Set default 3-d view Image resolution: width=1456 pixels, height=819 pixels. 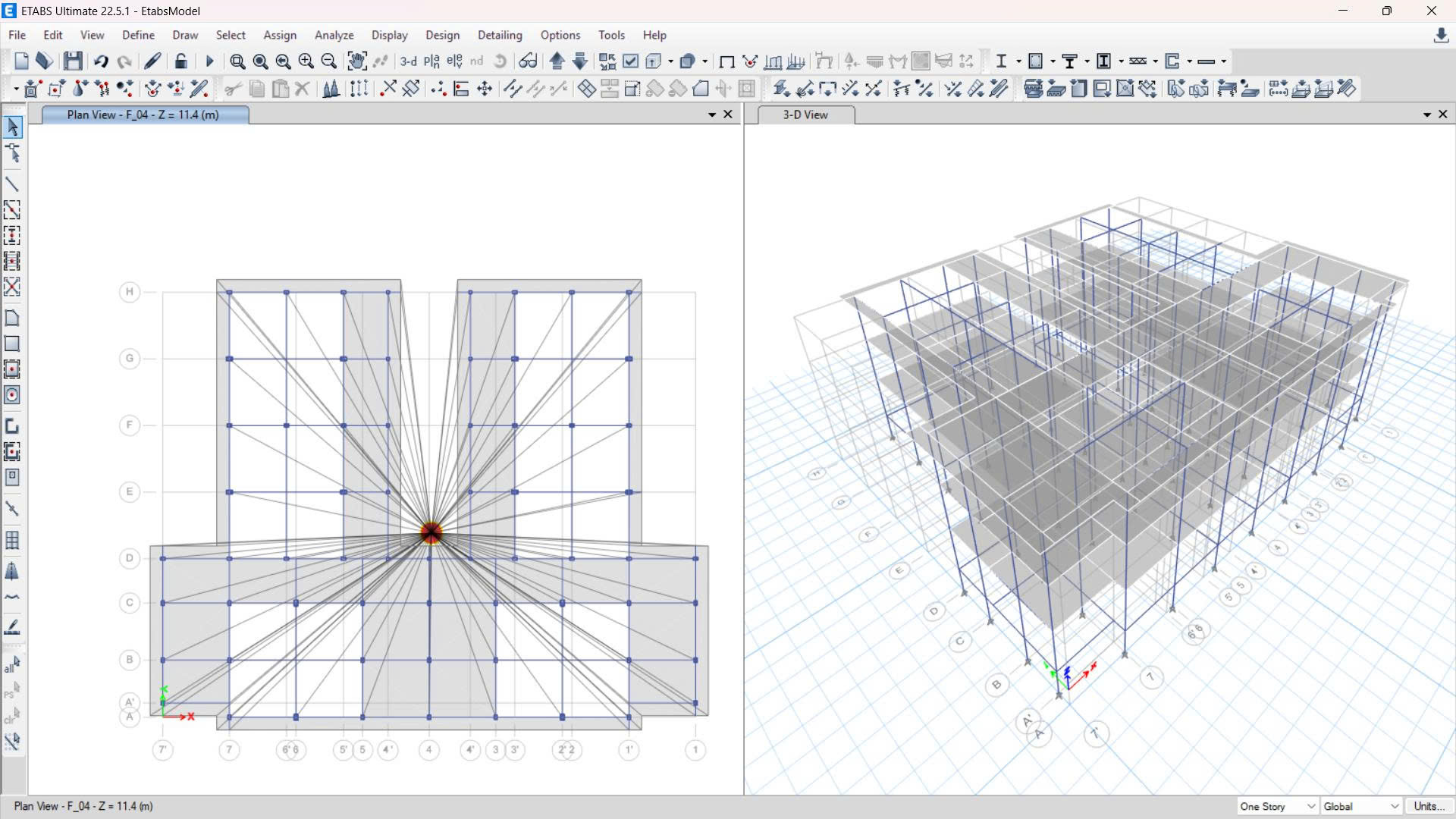[409, 61]
